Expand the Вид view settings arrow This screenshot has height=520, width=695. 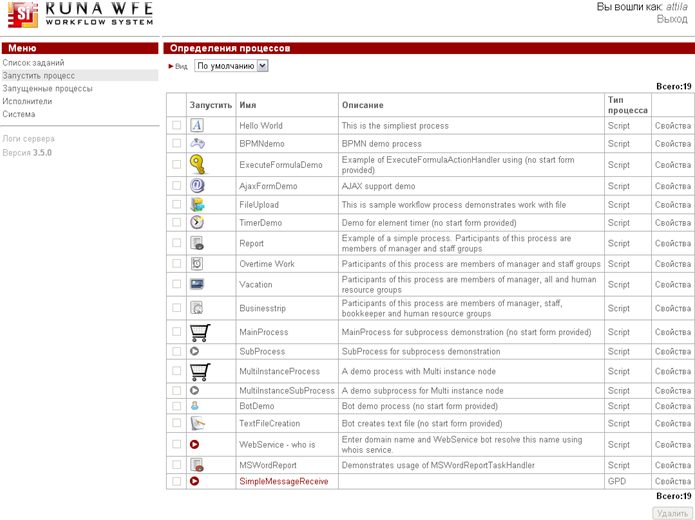(x=171, y=67)
